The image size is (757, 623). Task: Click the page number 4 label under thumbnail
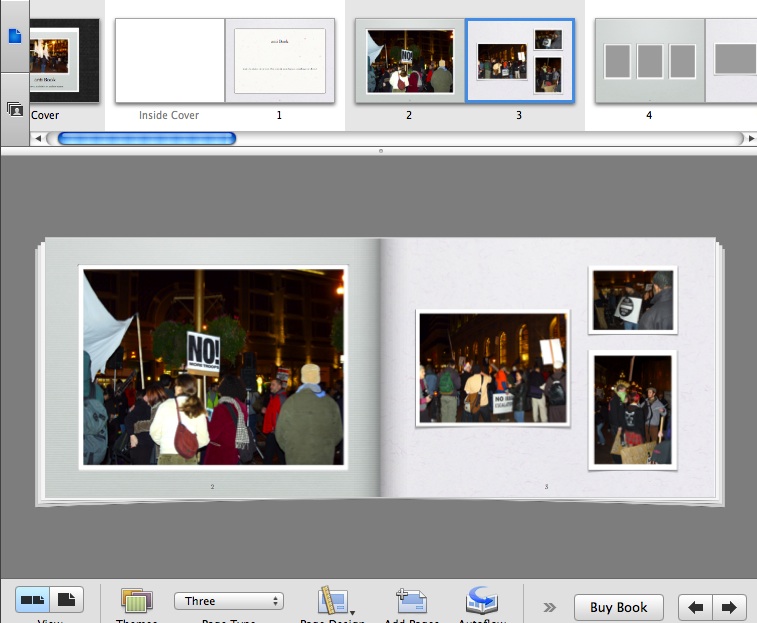[x=649, y=115]
